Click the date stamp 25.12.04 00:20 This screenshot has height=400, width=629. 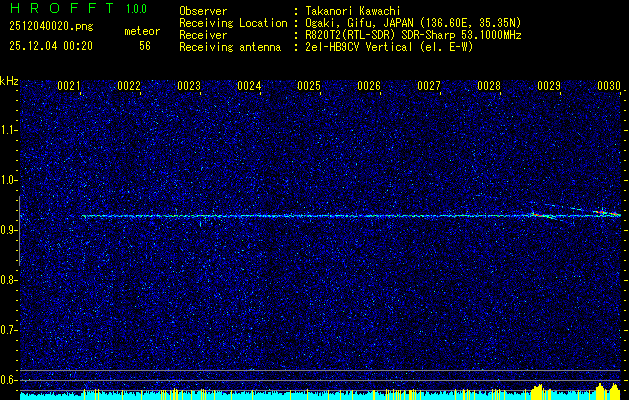(x=51, y=46)
